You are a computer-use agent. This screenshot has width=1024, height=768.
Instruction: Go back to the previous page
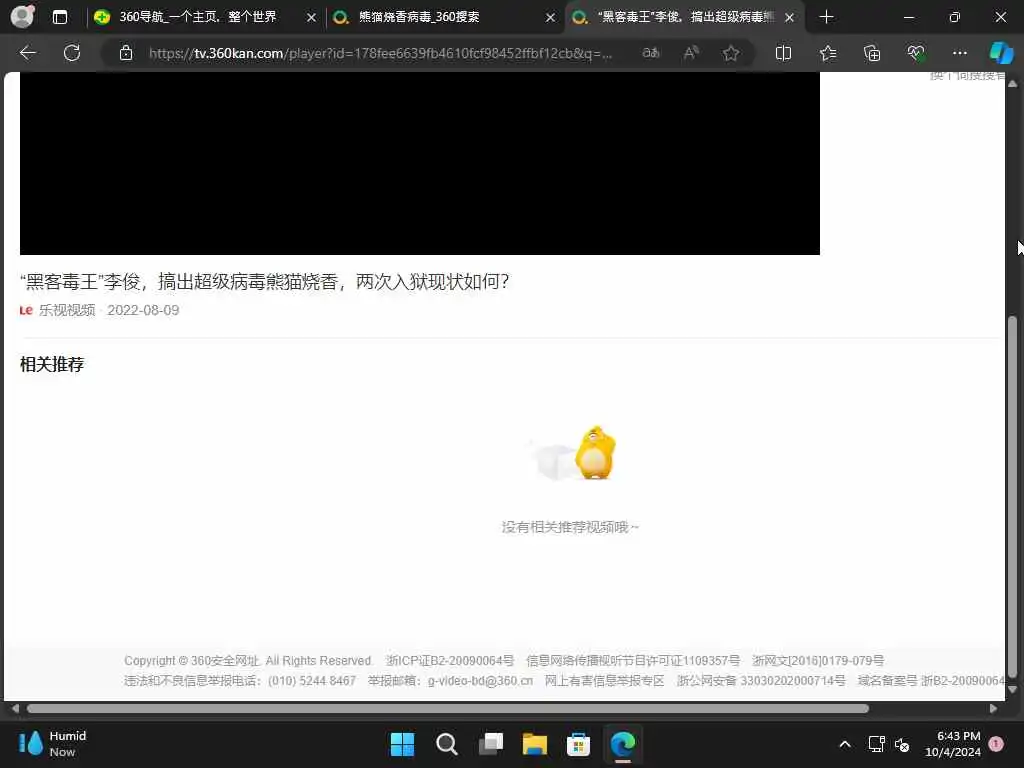point(27,53)
